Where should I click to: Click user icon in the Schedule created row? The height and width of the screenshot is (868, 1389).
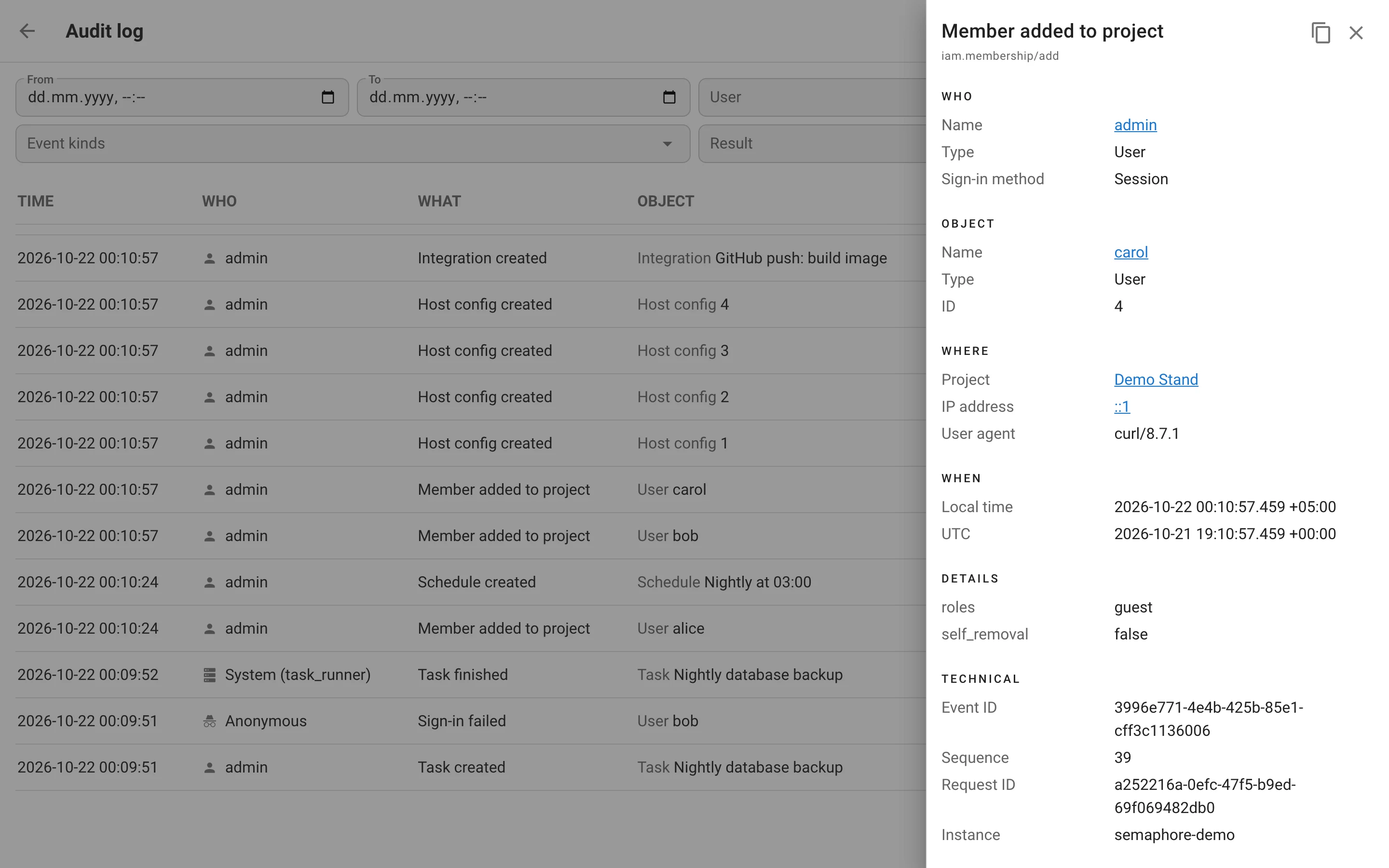tap(209, 582)
